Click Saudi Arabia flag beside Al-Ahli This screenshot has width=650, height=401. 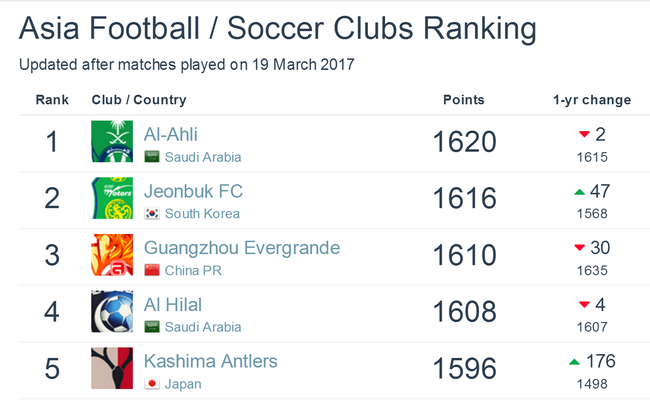pyautogui.click(x=152, y=157)
